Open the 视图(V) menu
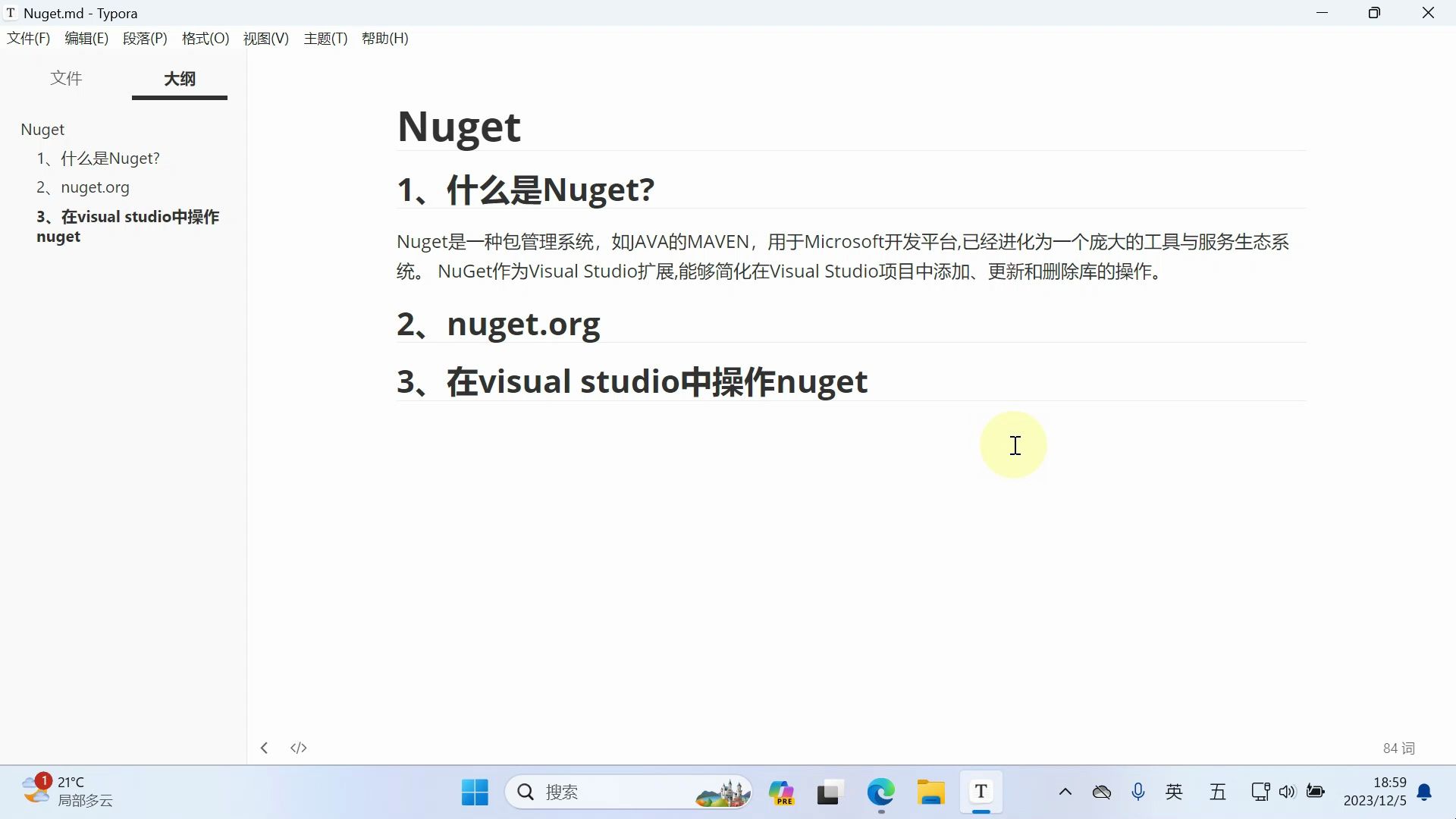The image size is (1456, 819). [266, 39]
